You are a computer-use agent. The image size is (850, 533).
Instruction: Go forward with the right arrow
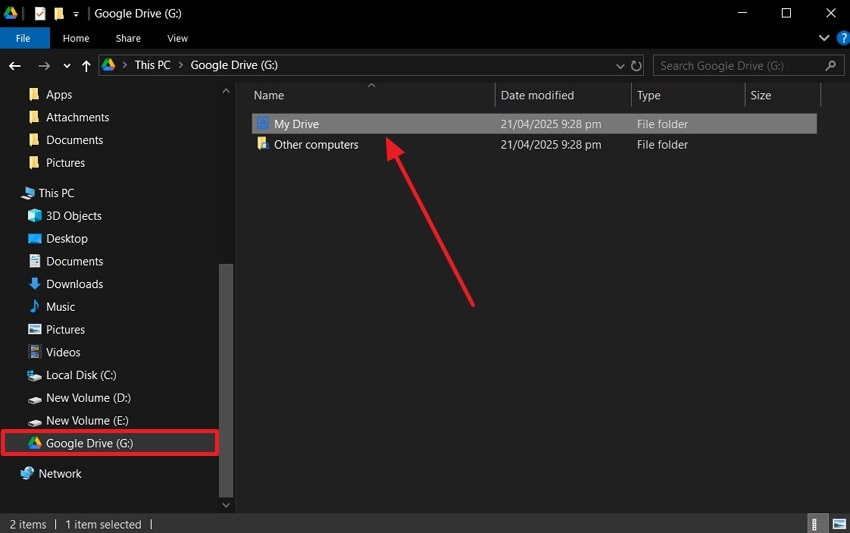tap(44, 66)
